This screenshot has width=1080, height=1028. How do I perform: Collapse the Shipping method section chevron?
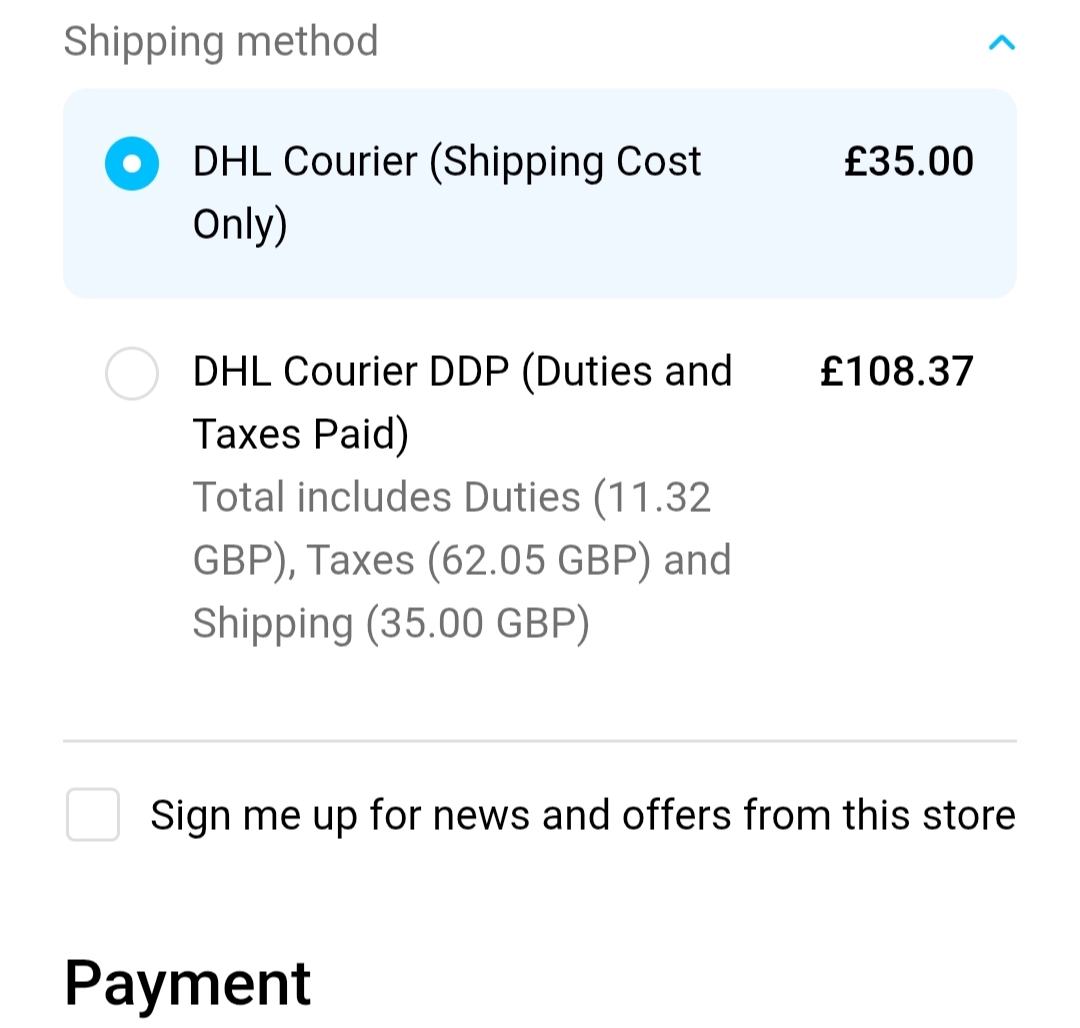(x=1001, y=42)
